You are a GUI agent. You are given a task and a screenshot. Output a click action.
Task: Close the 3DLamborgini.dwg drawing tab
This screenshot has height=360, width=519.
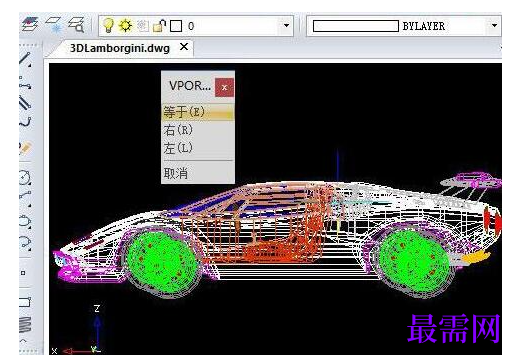tap(184, 47)
